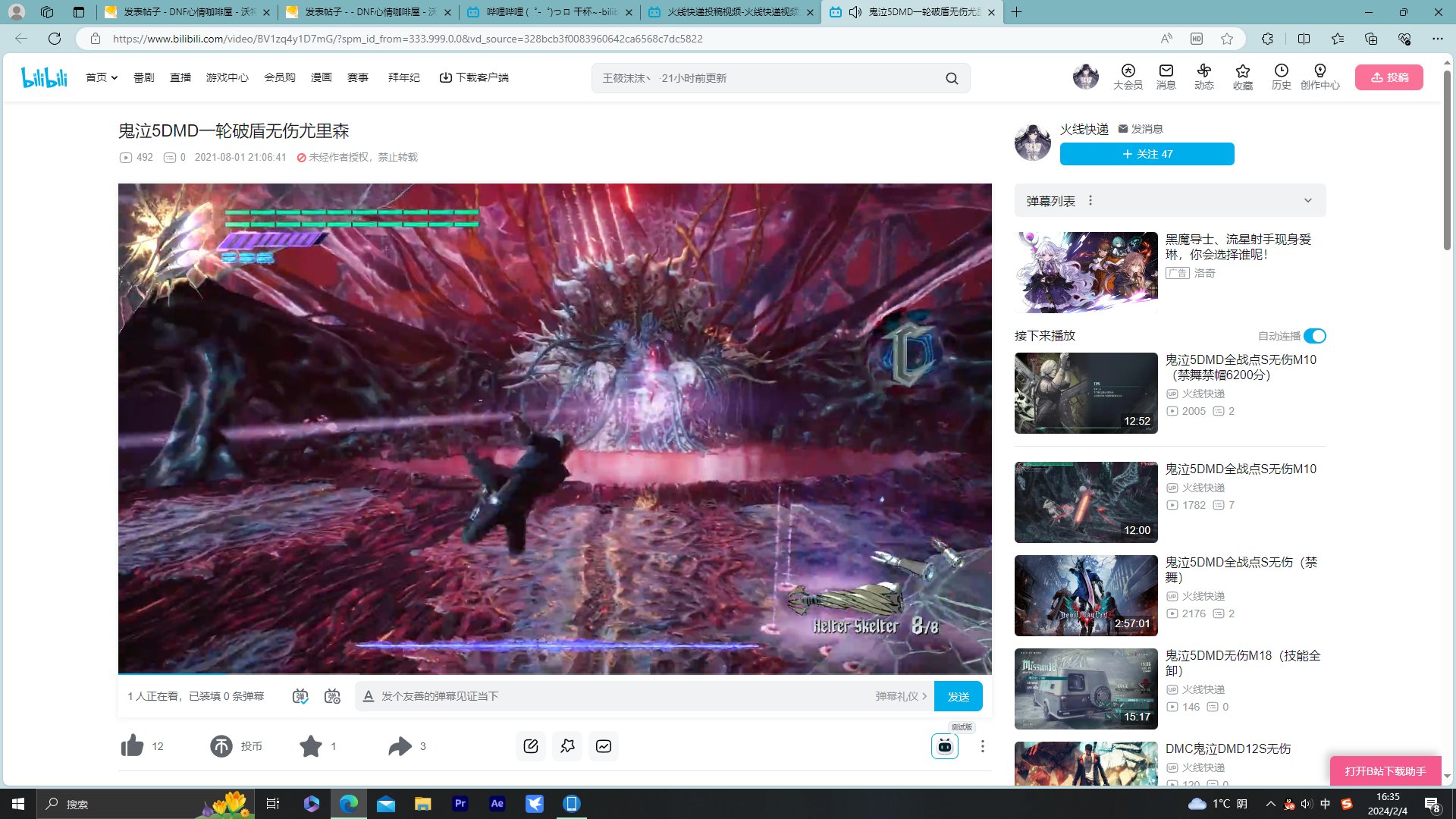Viewport: 1456px width, 819px height.
Task: Switch to the 火线快递投稿视频 browser tab
Action: [730, 12]
